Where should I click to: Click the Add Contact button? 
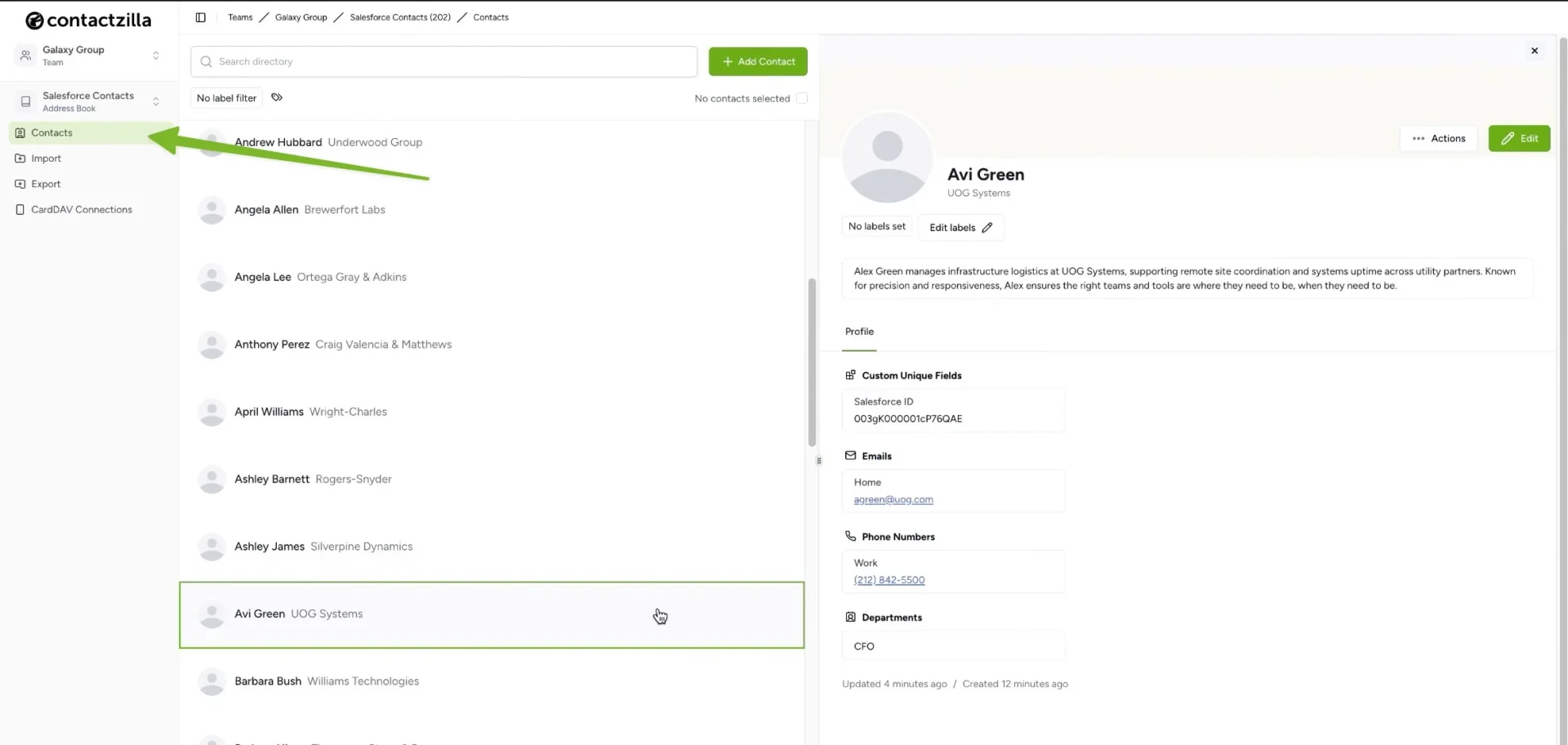[x=758, y=61]
